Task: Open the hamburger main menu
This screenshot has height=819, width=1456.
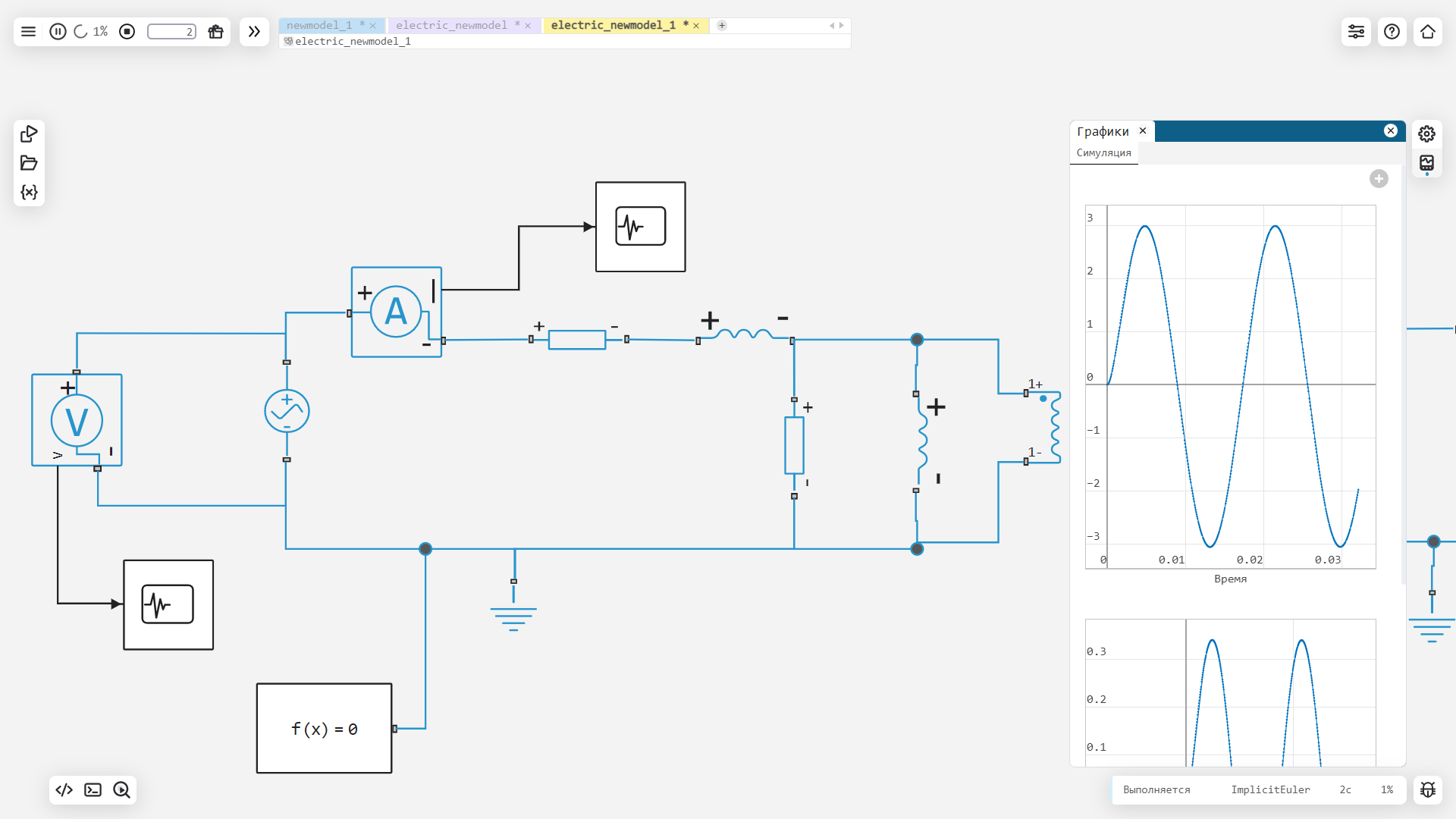Action: coord(28,31)
